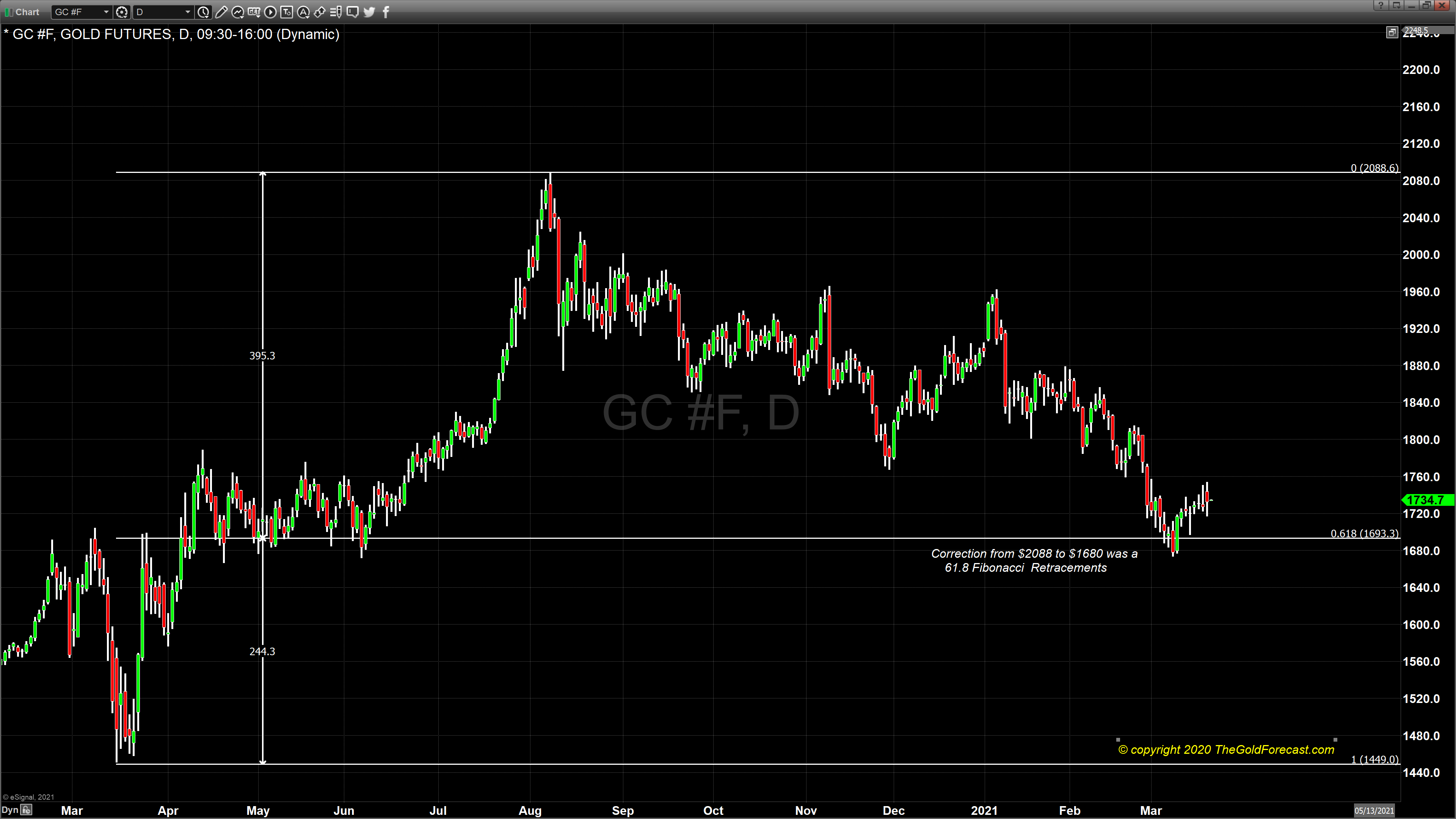This screenshot has width=1456, height=819.
Task: Click the Mar 2020 label on time axis
Action: pos(72,811)
